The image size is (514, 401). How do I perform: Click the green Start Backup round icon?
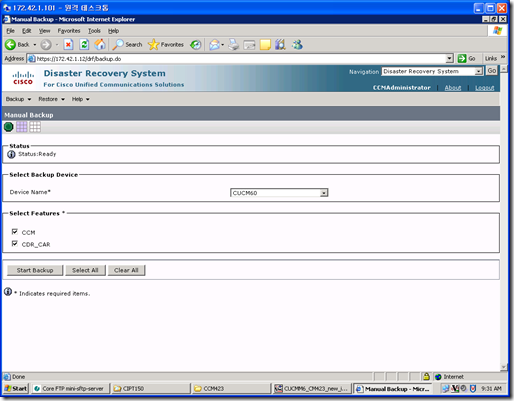(9, 127)
